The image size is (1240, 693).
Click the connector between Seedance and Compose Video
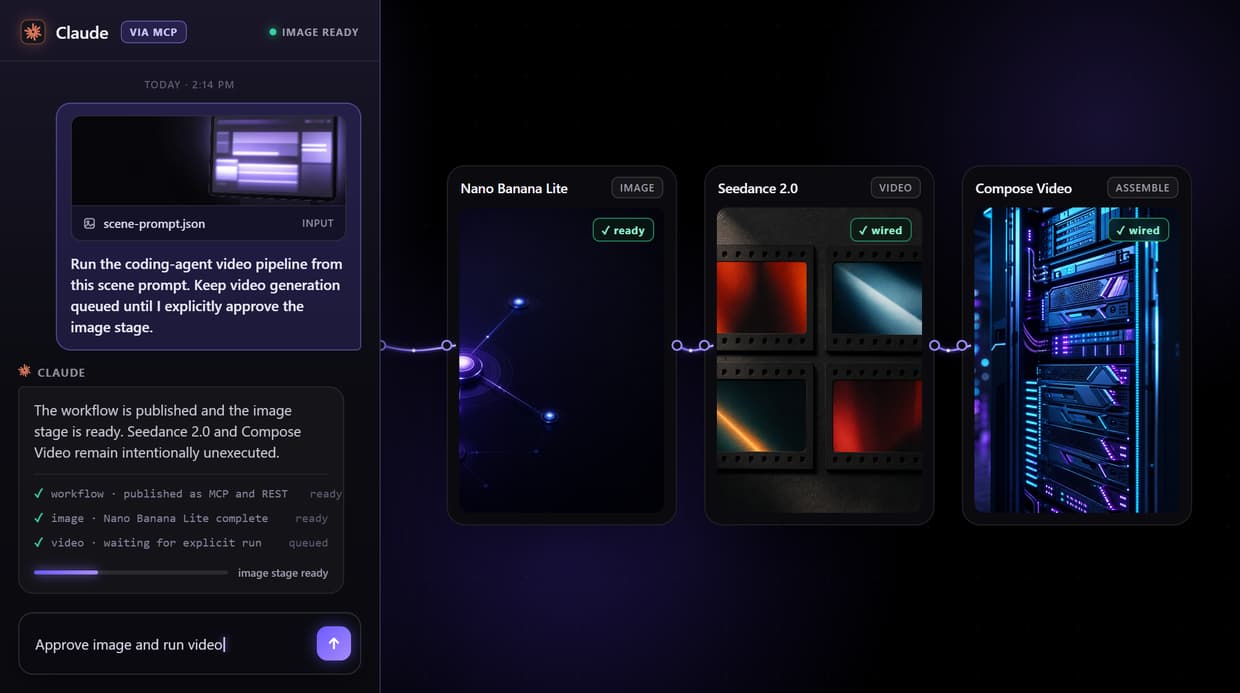(949, 346)
